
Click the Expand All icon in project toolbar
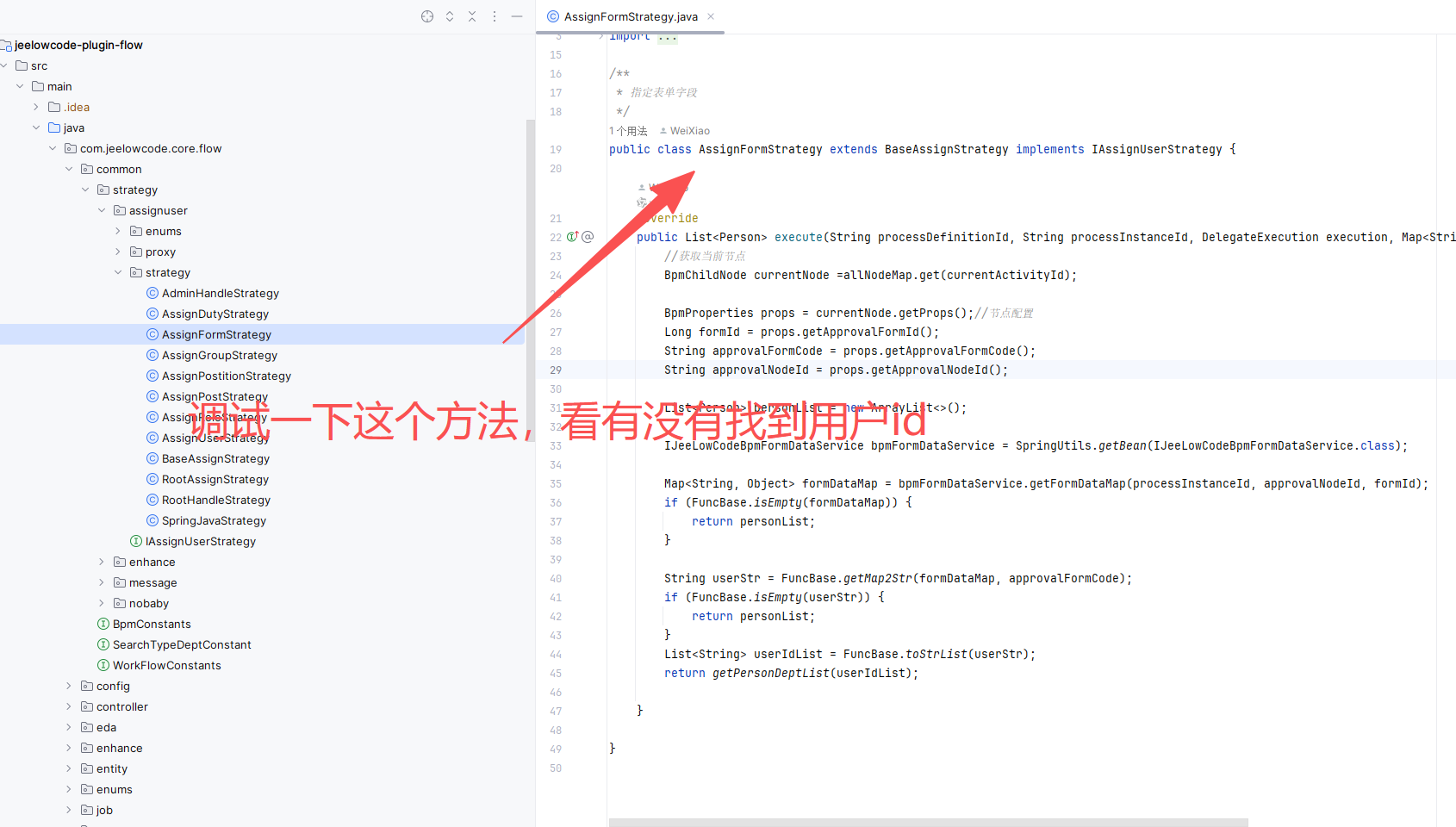point(450,16)
